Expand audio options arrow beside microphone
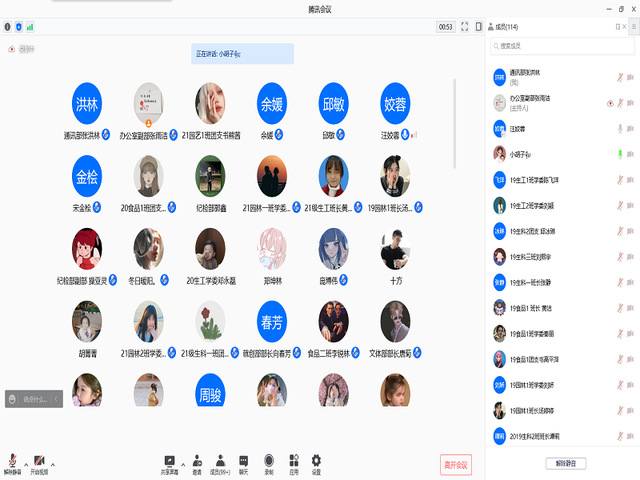 click(x=26, y=464)
